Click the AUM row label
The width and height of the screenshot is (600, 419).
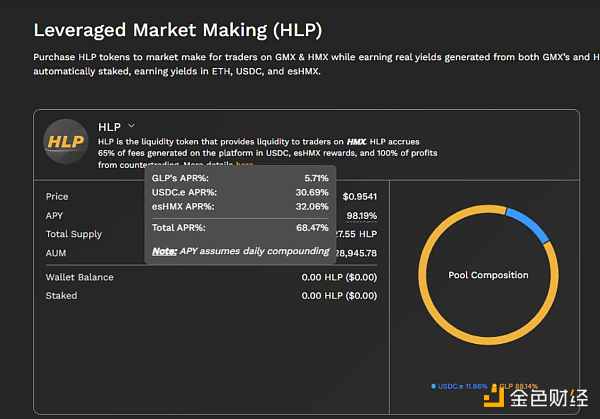coord(56,253)
